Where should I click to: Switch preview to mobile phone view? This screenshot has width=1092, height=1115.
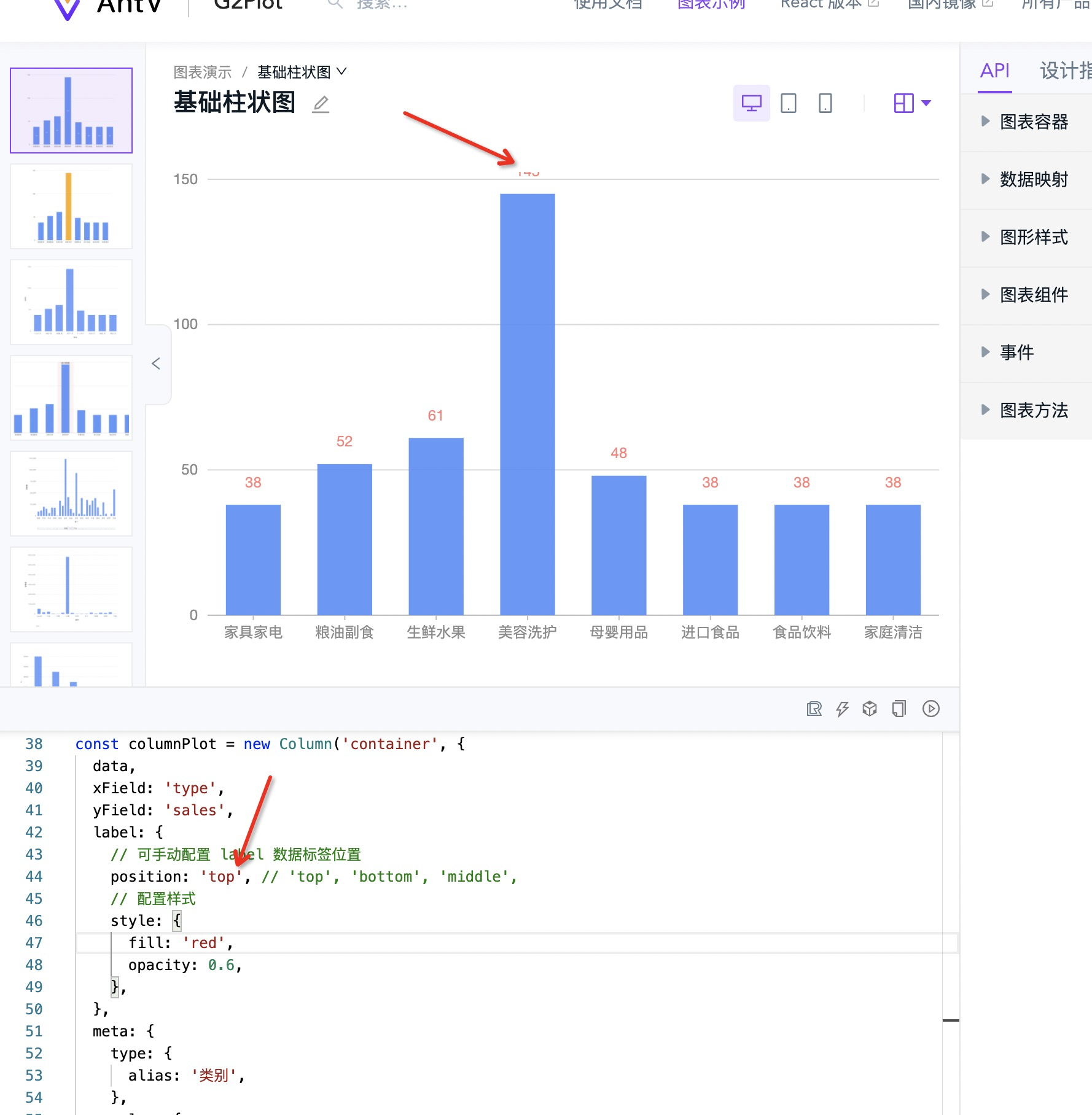coord(825,103)
